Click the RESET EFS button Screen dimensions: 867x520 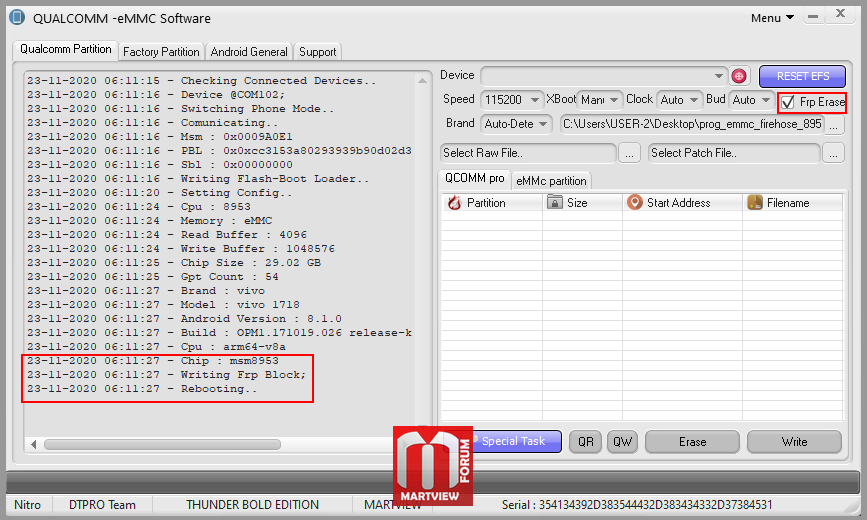coord(802,76)
